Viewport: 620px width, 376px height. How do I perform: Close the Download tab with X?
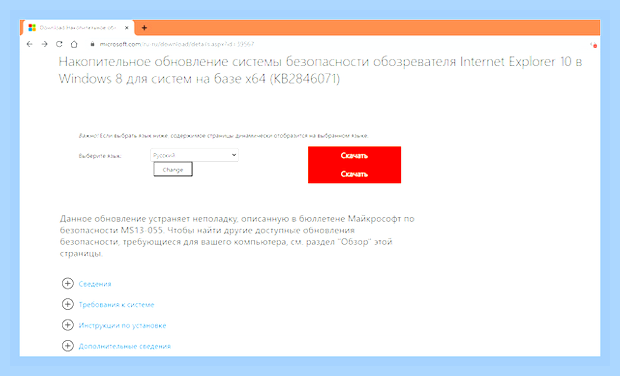(x=127, y=28)
